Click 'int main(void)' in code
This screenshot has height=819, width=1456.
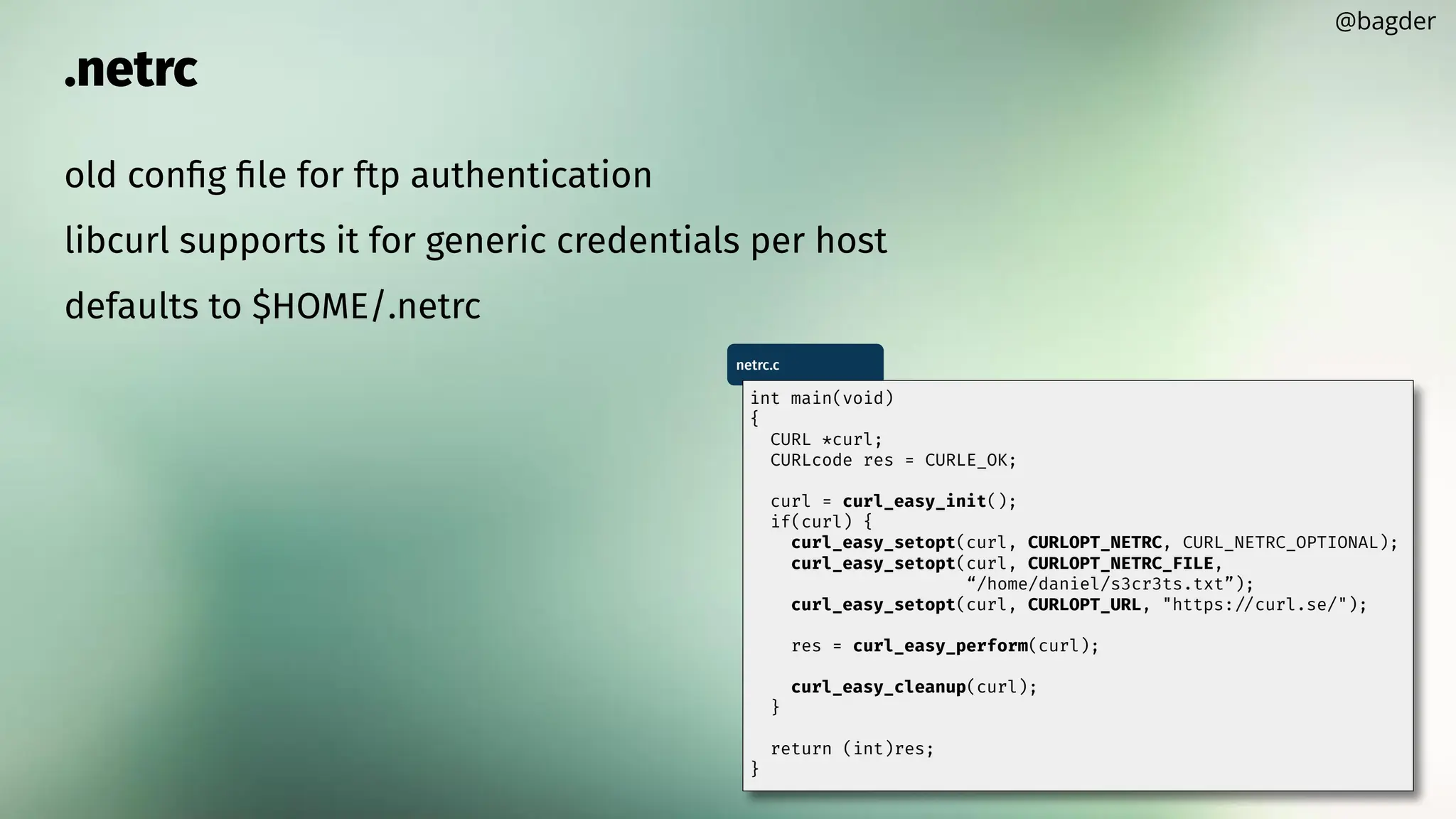tap(822, 398)
